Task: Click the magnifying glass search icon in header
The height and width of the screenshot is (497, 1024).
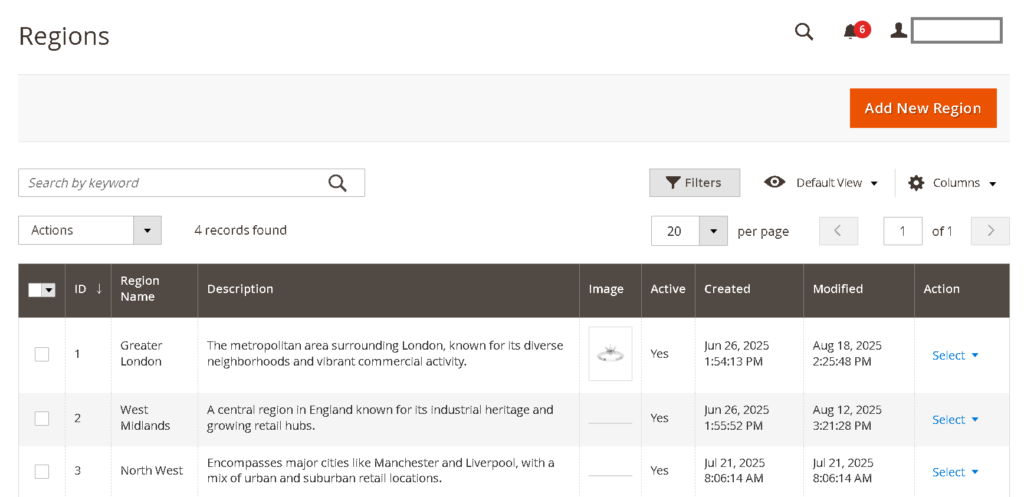Action: (804, 31)
